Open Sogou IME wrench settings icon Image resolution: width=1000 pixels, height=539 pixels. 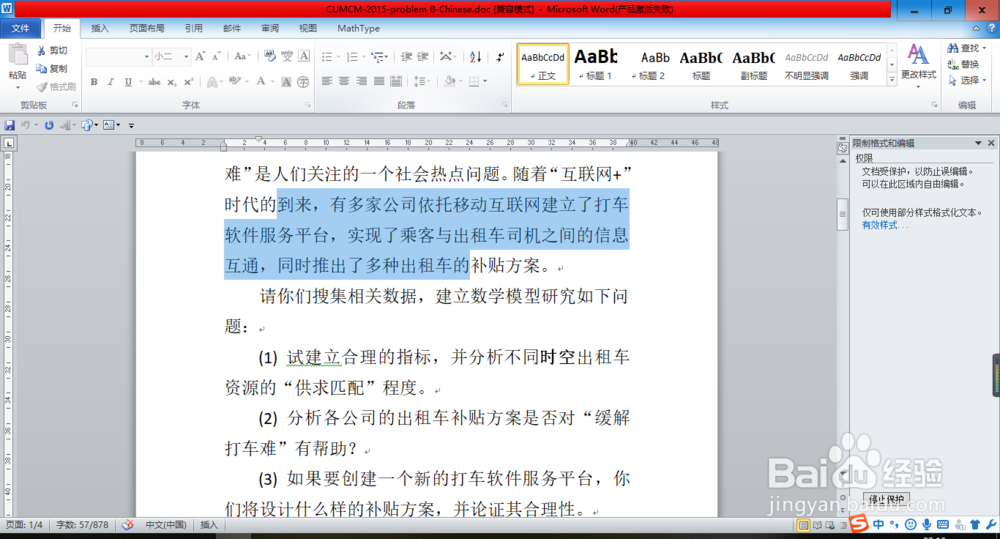(x=990, y=524)
